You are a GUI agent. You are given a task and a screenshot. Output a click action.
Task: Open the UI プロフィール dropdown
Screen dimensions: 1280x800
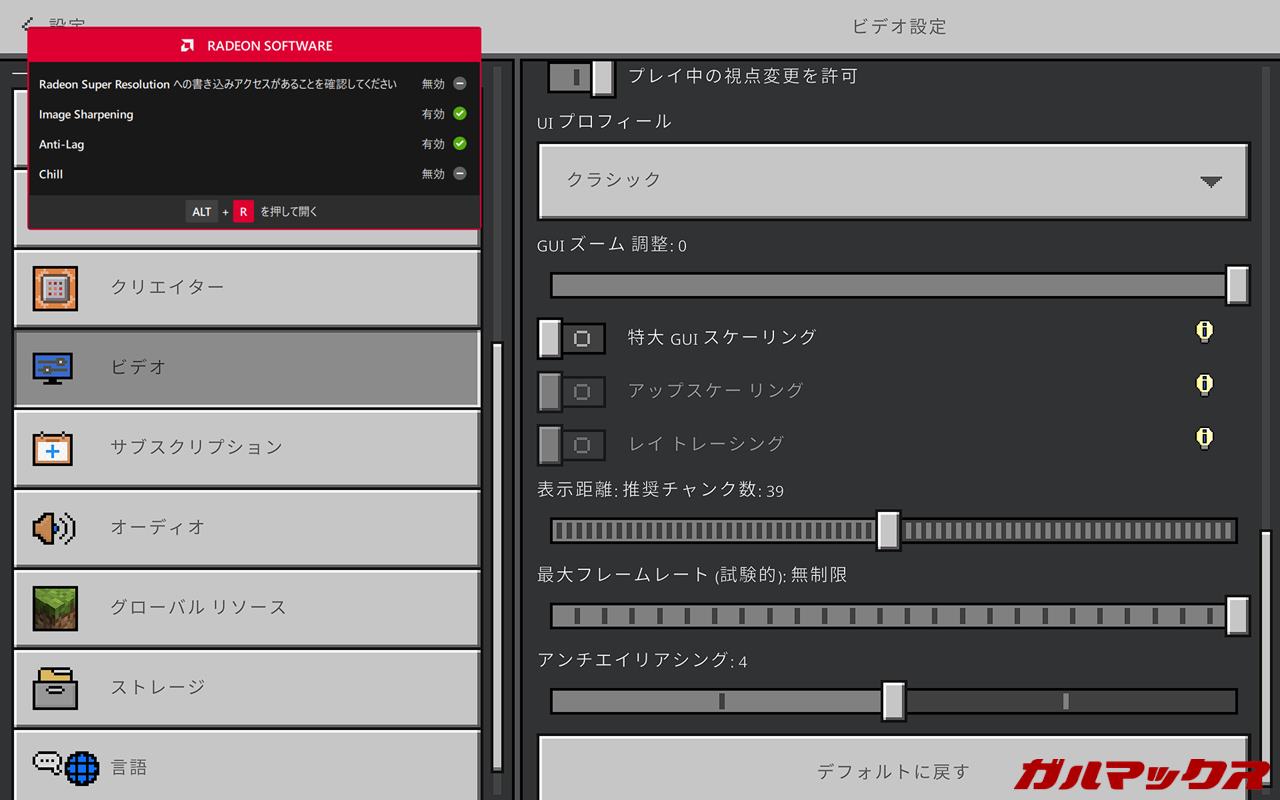click(893, 181)
